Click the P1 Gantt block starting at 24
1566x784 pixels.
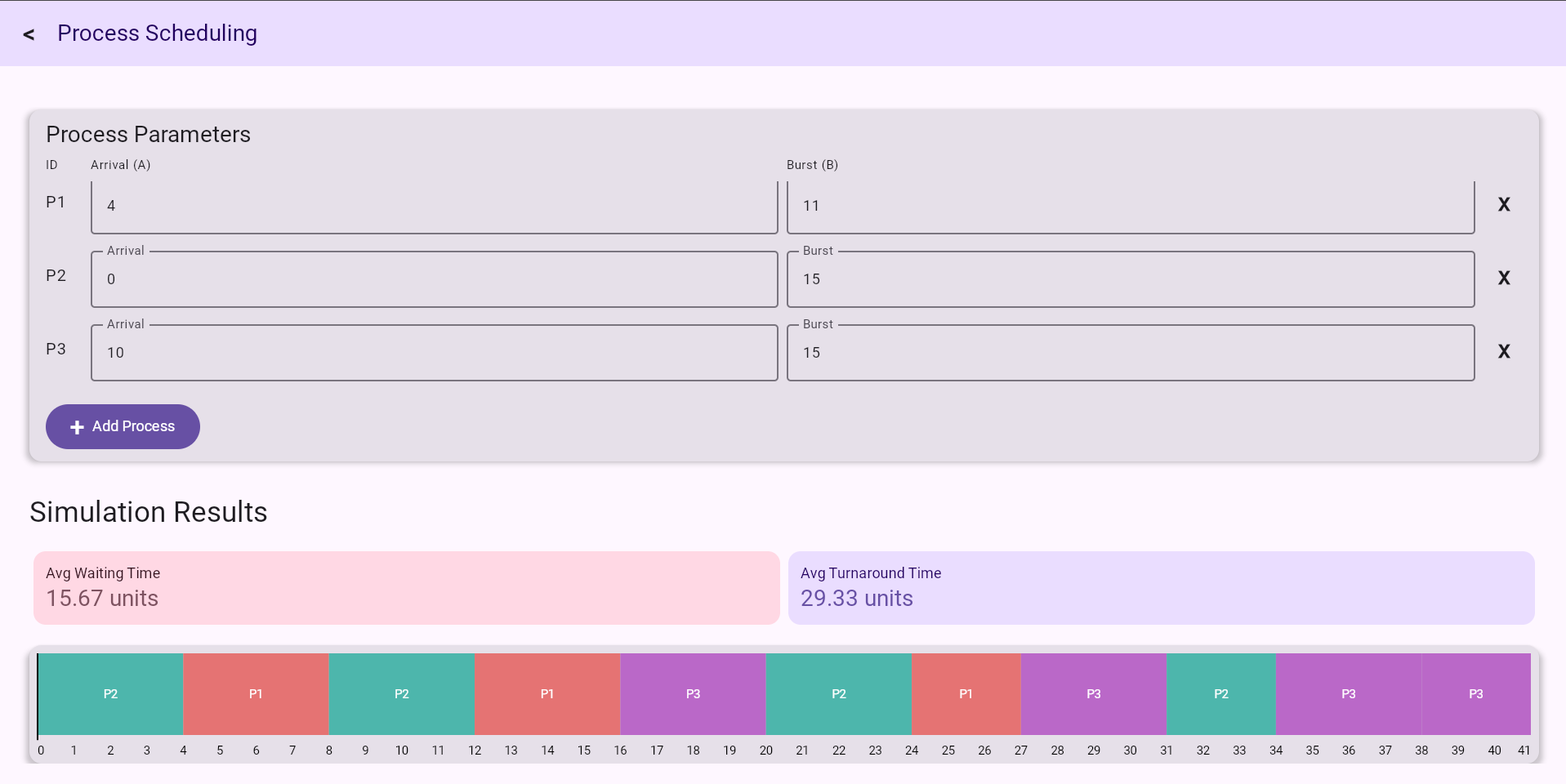click(x=966, y=694)
